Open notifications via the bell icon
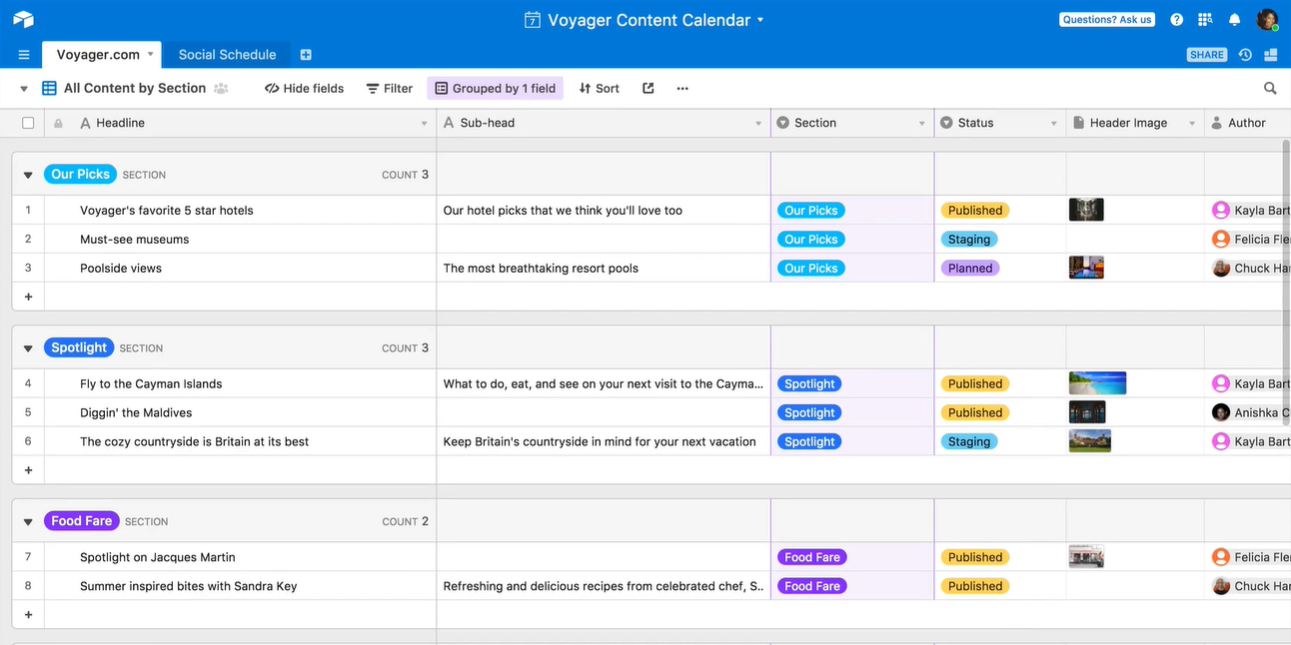Screen dimensions: 1291x645 pos(1235,19)
